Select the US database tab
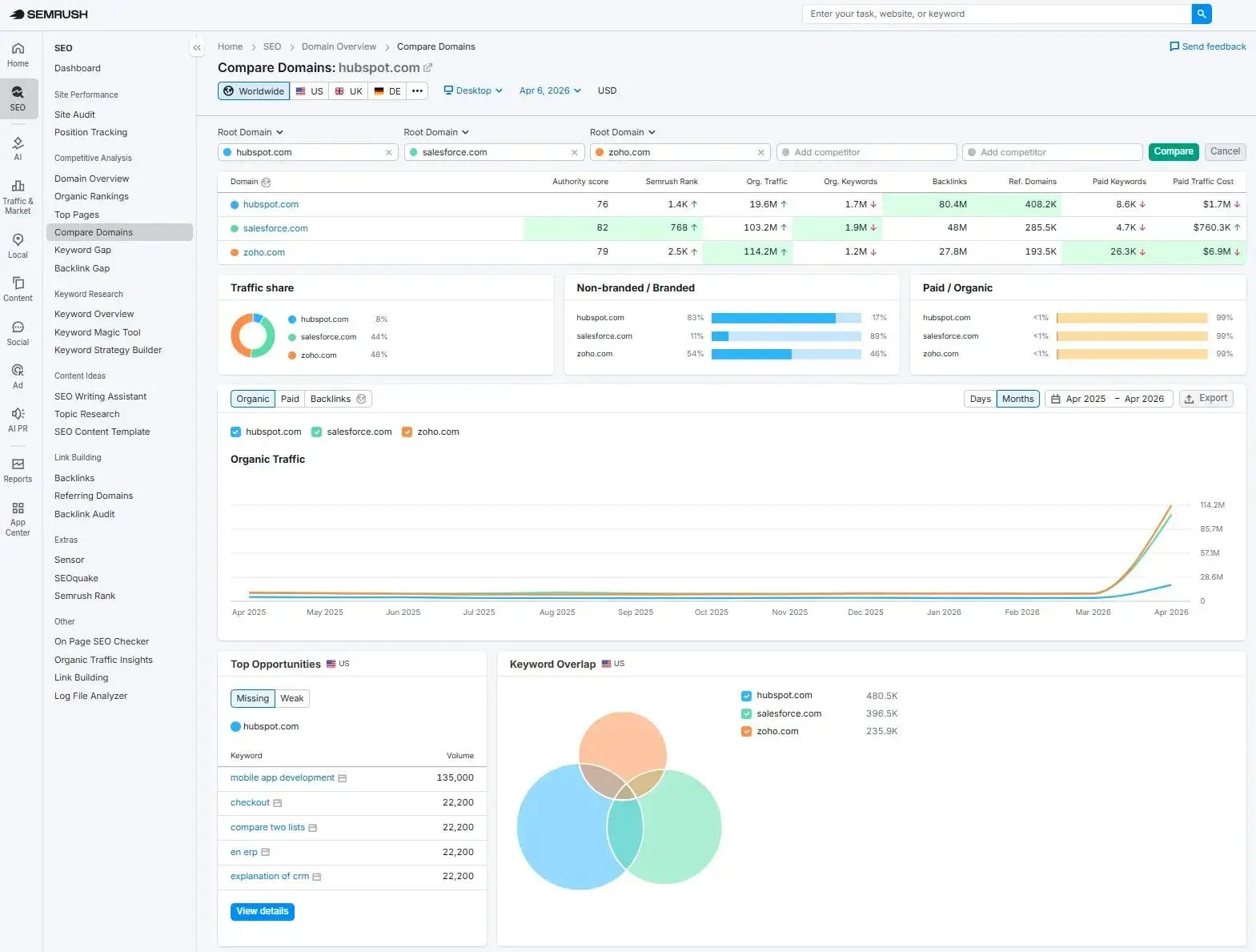The height and width of the screenshot is (952, 1256). 309,90
